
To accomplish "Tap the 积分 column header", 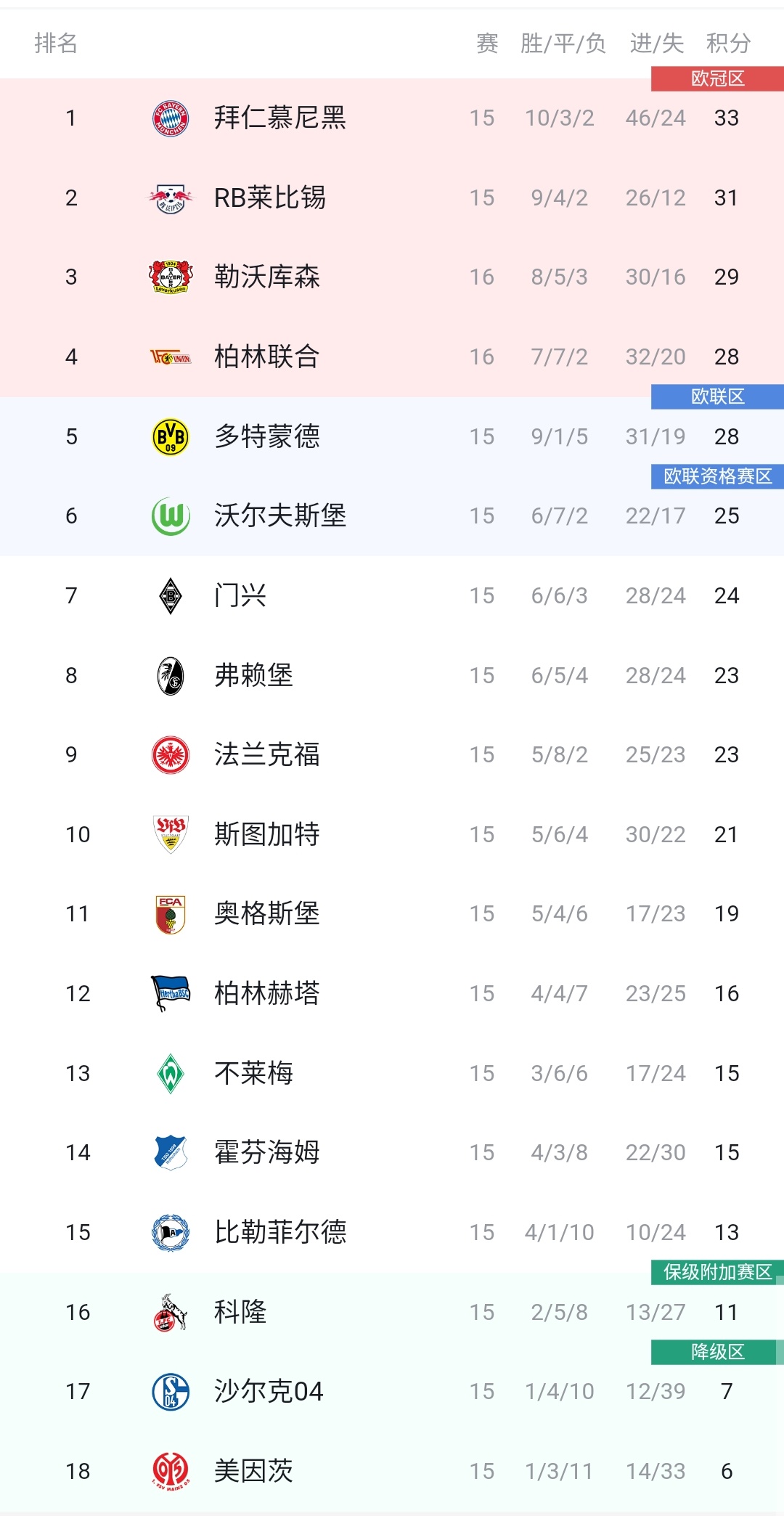I will [x=728, y=44].
